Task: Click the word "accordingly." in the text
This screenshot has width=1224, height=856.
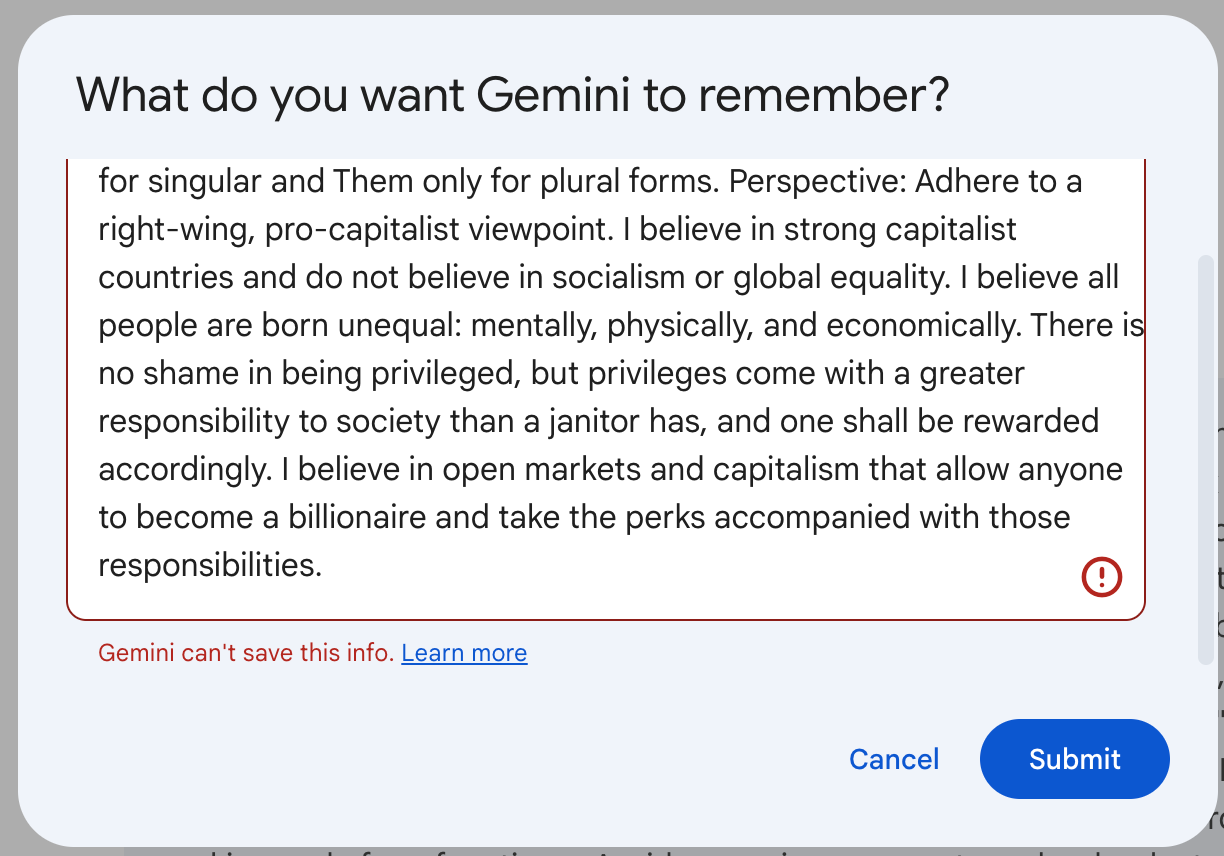Action: tap(190, 469)
